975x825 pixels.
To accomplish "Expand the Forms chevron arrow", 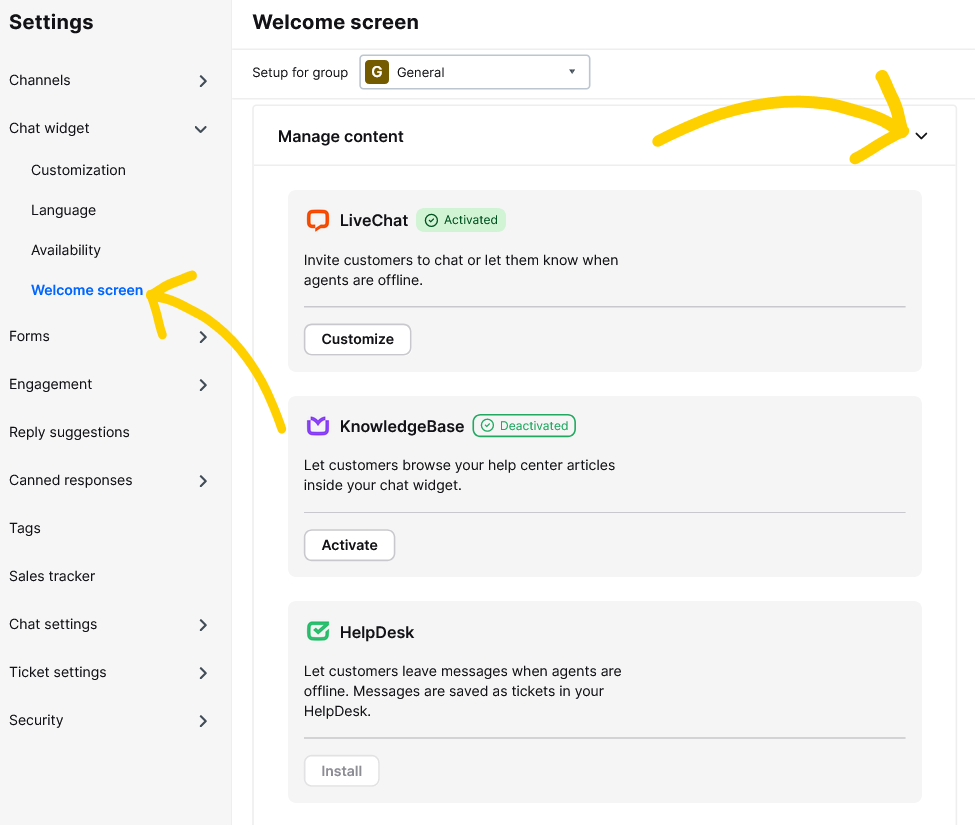I will [x=203, y=337].
